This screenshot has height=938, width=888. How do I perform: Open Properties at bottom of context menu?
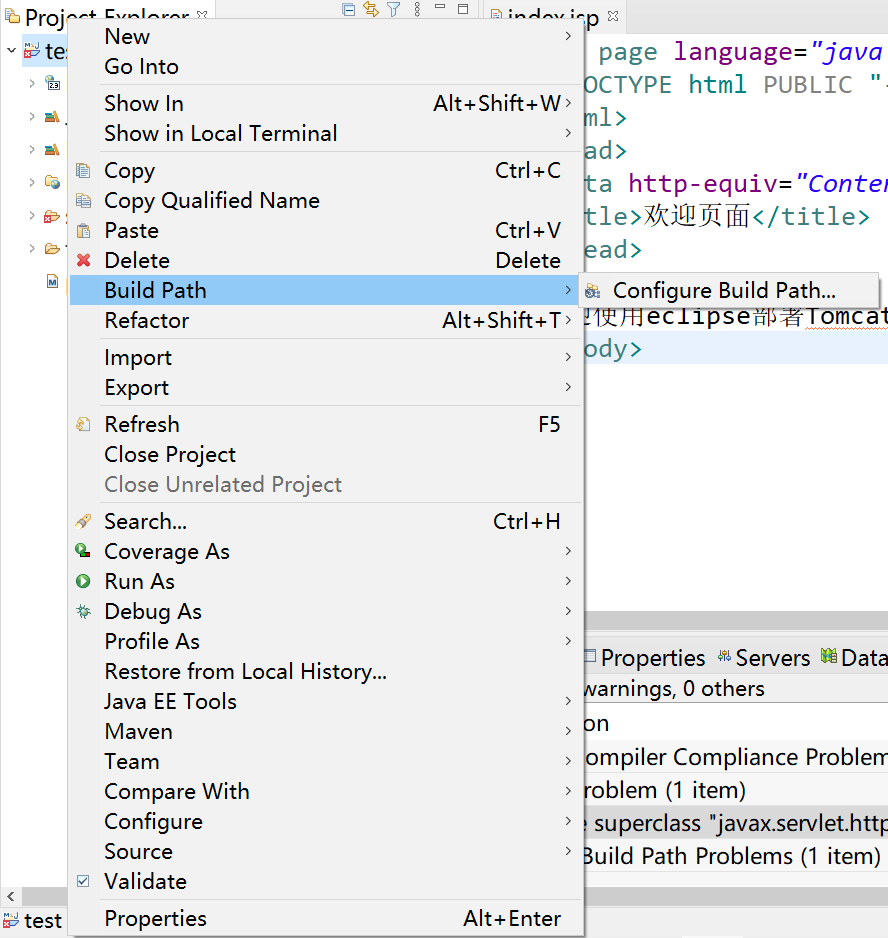coord(155,918)
